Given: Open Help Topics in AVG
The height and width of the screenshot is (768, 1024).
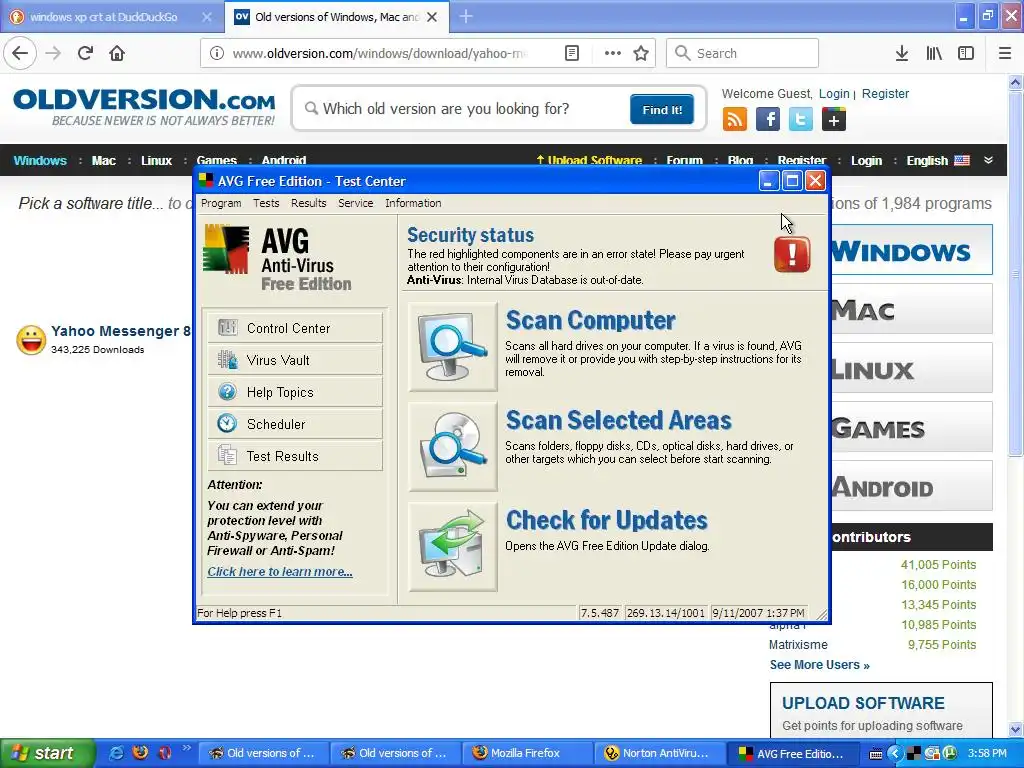Looking at the screenshot, I should click(x=295, y=392).
